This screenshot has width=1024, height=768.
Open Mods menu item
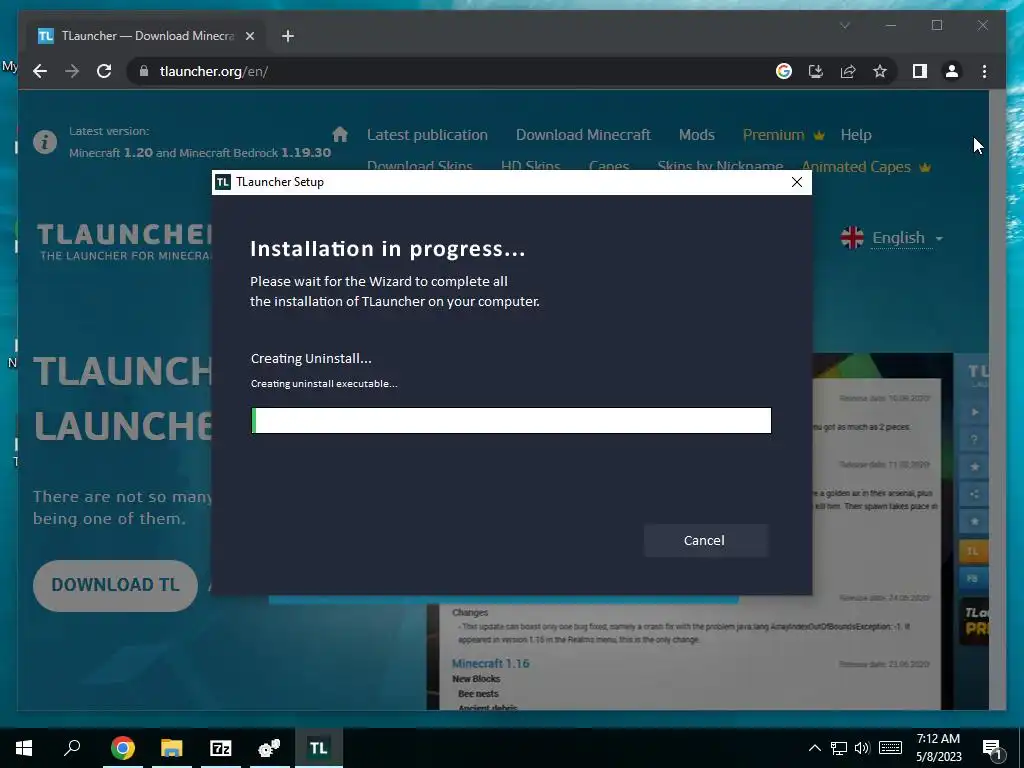click(696, 135)
